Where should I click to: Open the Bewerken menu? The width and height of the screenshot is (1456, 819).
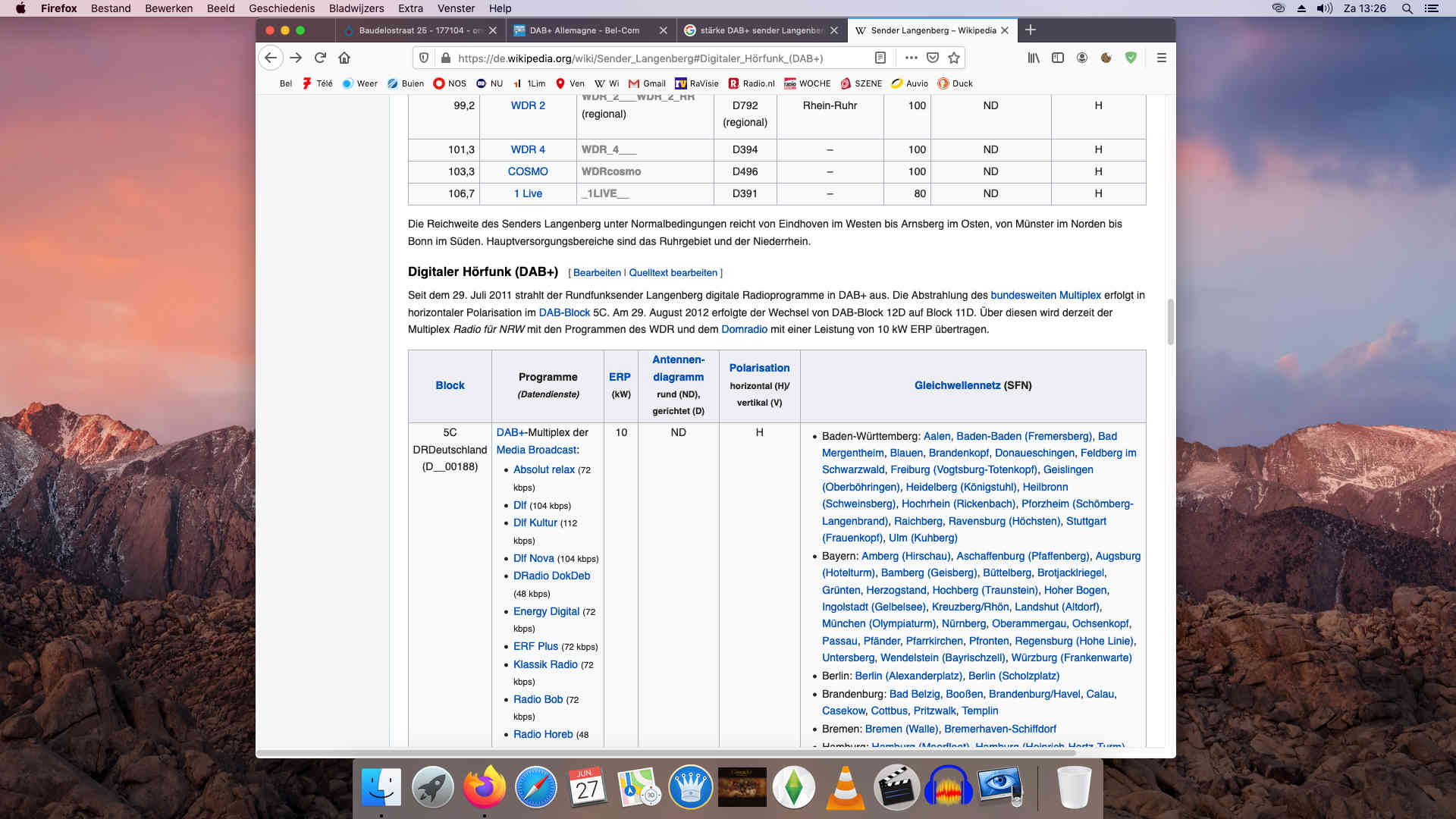(x=168, y=8)
